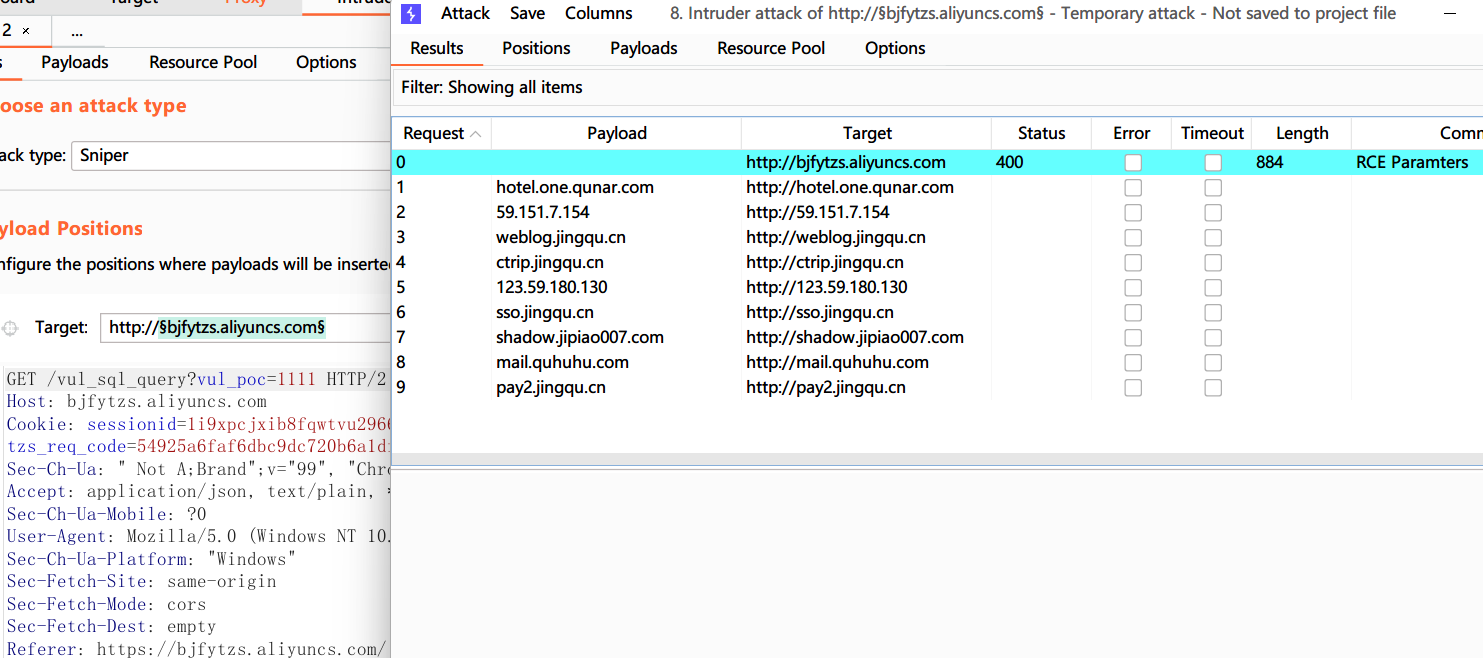1483x658 pixels.
Task: Click the Cookie sessionid header line
Action: coord(198,424)
